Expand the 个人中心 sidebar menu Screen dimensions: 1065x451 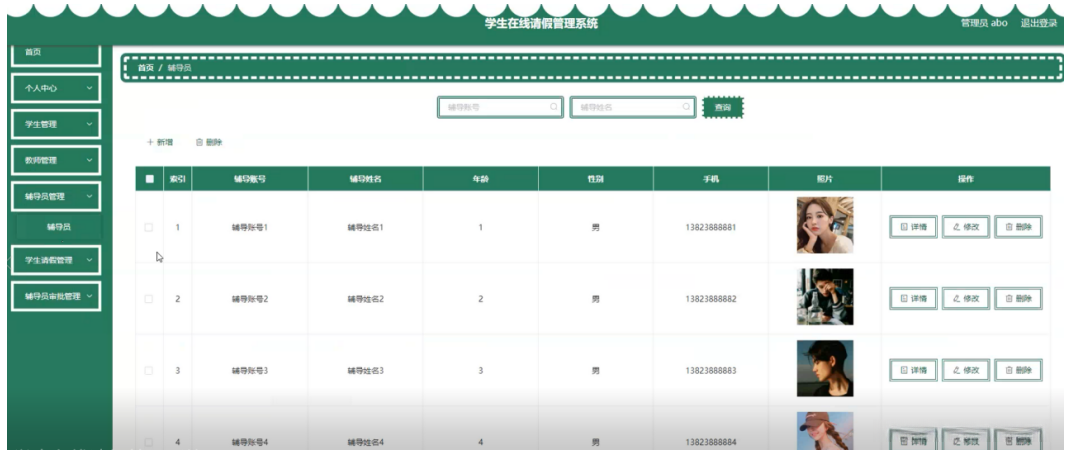[x=56, y=88]
